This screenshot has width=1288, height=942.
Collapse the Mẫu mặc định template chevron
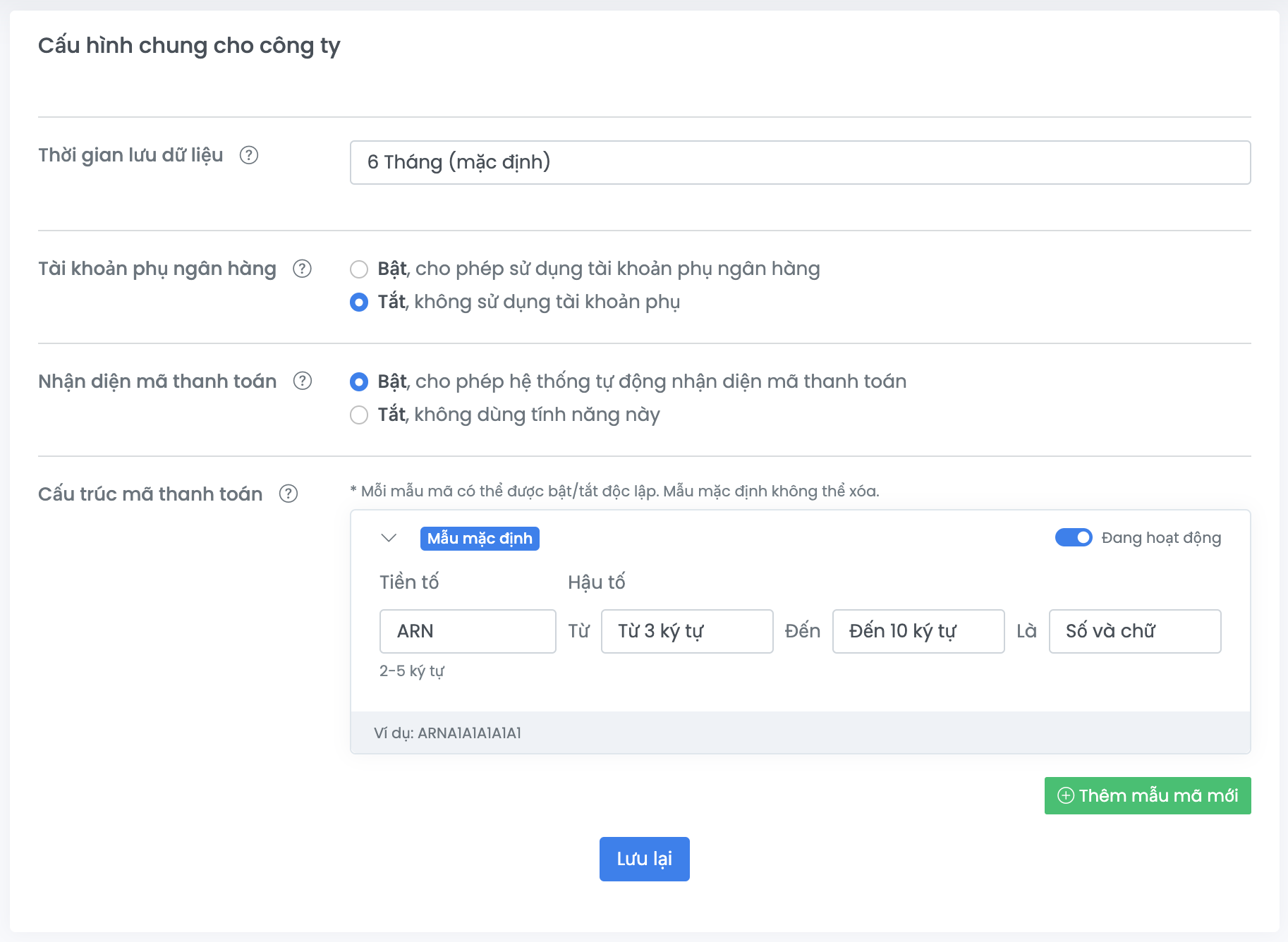tap(389, 538)
